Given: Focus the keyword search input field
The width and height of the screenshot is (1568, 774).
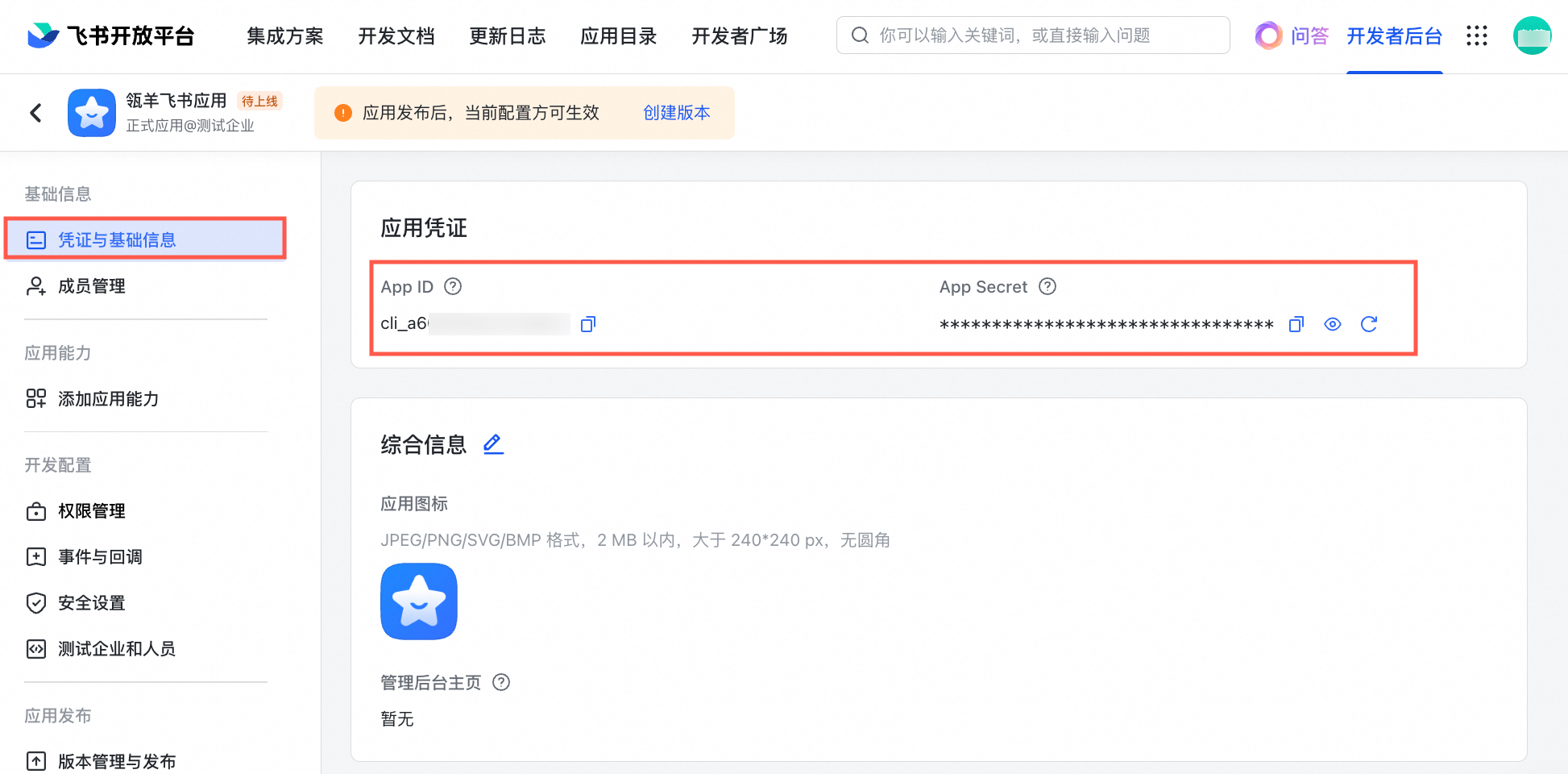Looking at the screenshot, I should (1033, 35).
